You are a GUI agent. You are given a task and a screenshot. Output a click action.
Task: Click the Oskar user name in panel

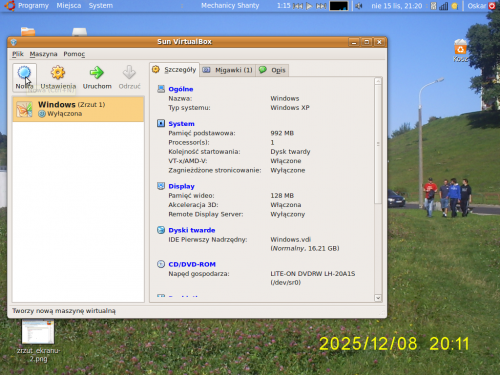tap(477, 6)
